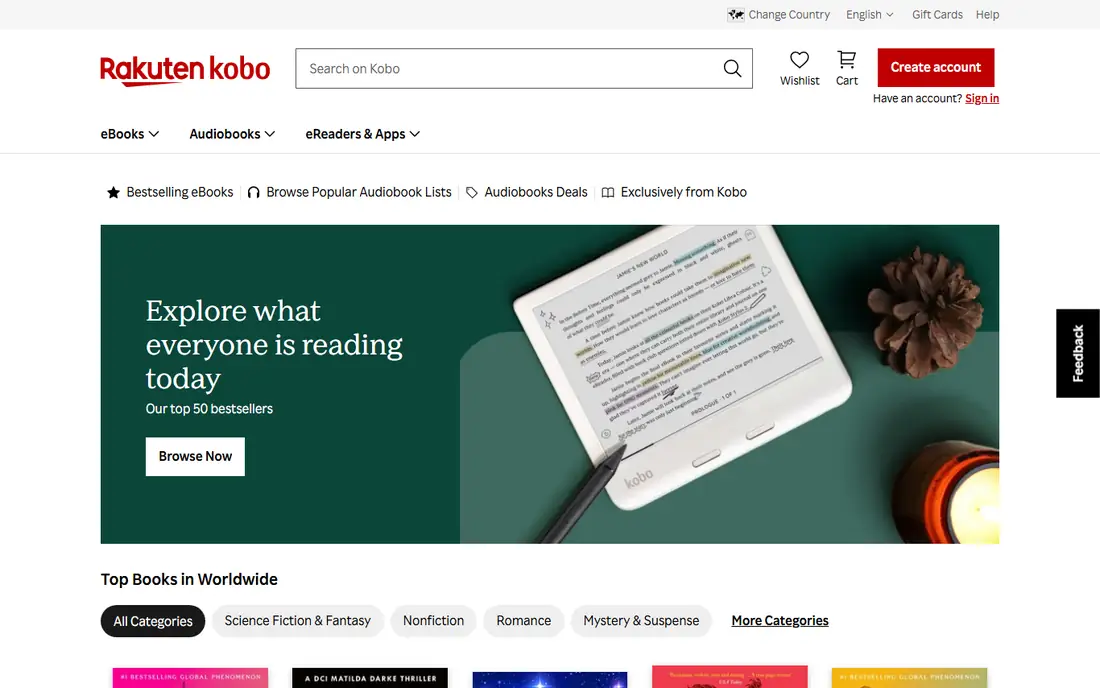Expand the eReaders & Apps menu
Screen dimensions: 1100x688
coord(363,134)
